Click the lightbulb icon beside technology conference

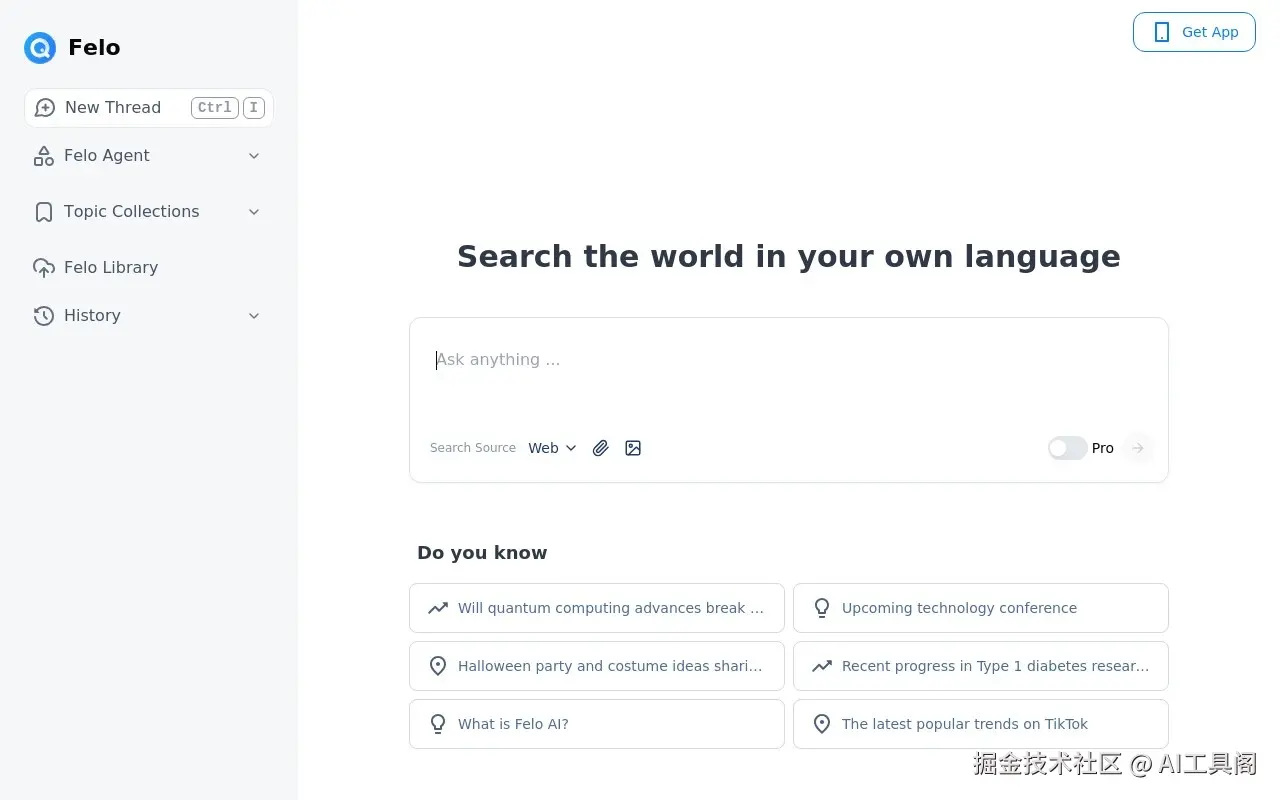(822, 608)
